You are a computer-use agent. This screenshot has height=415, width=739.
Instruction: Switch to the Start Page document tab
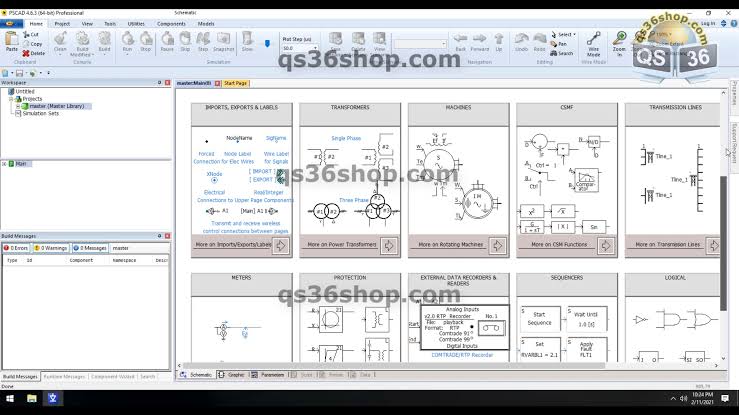[235, 83]
